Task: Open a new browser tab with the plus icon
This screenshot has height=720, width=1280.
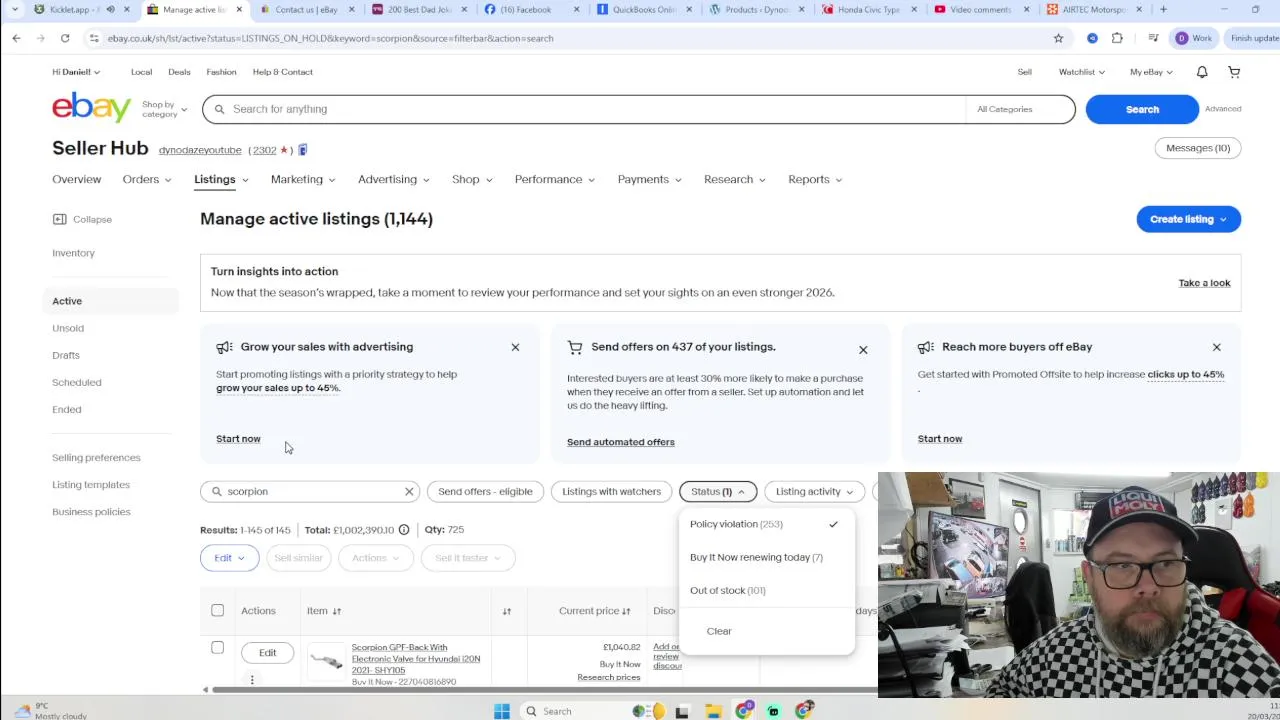Action: [1163, 9]
